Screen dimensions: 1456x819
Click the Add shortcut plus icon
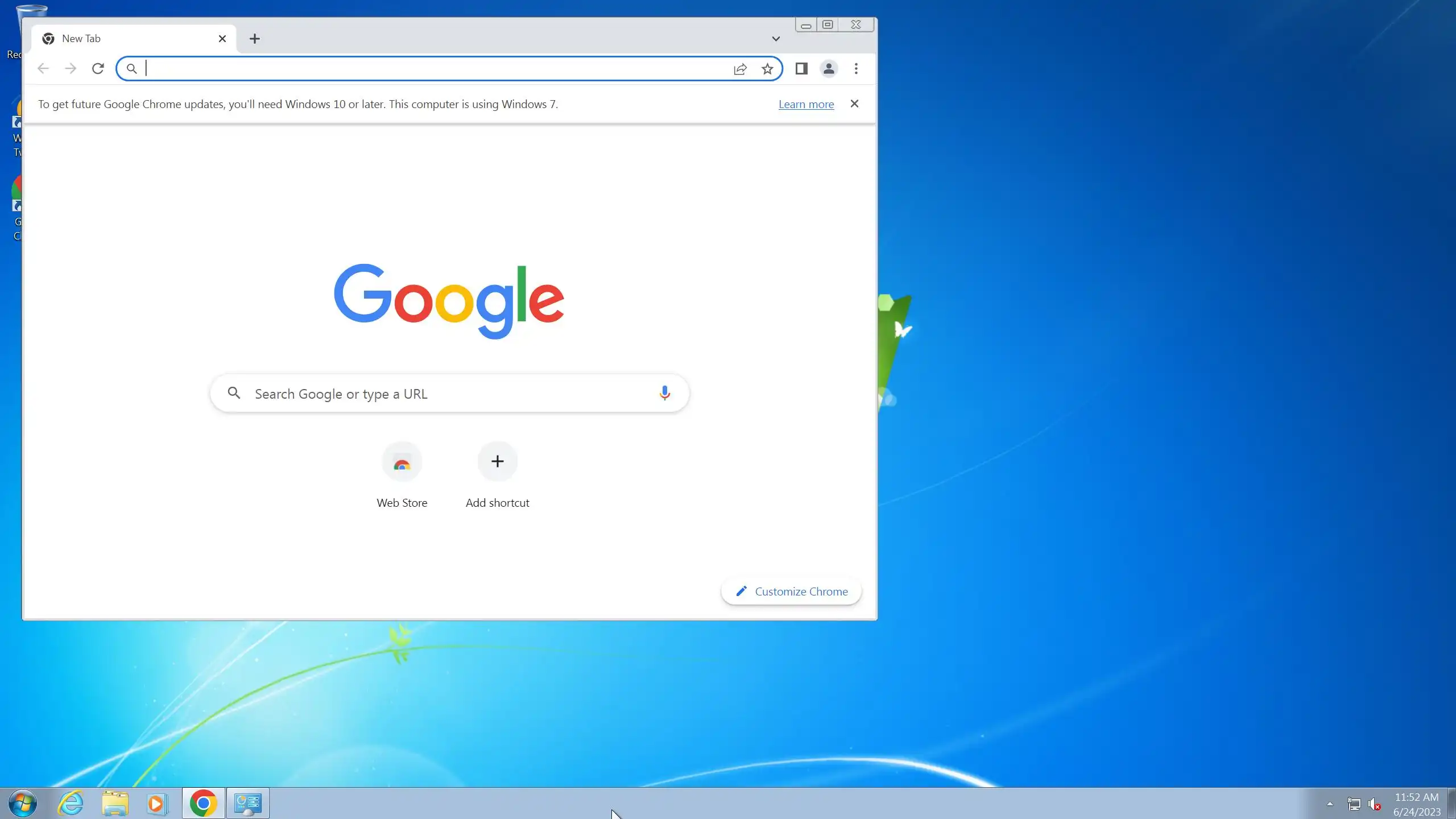(x=497, y=461)
